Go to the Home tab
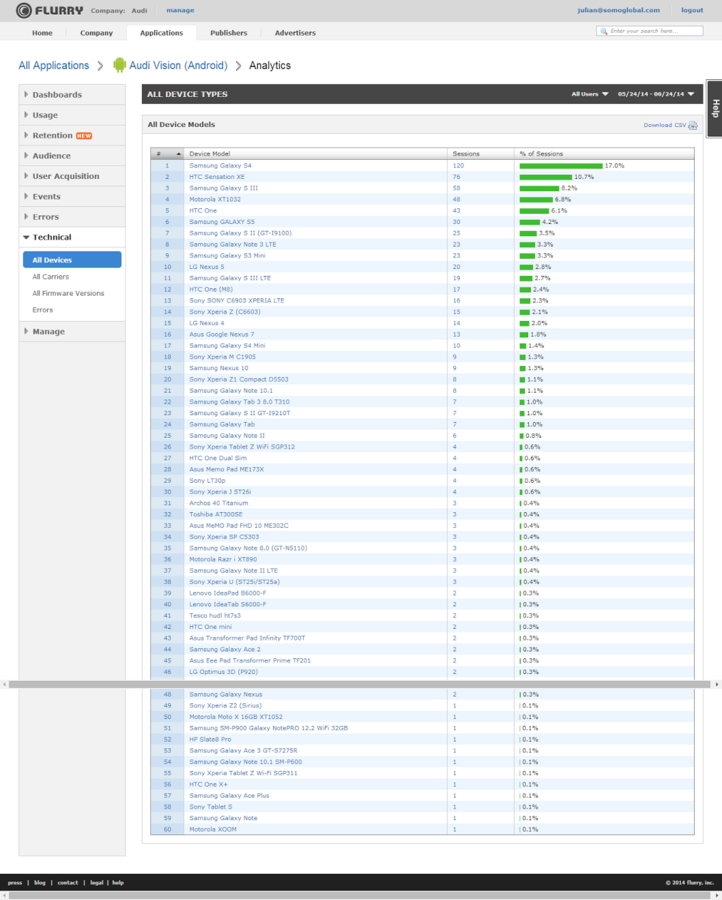Image resolution: width=722 pixels, height=900 pixels. [x=42, y=33]
